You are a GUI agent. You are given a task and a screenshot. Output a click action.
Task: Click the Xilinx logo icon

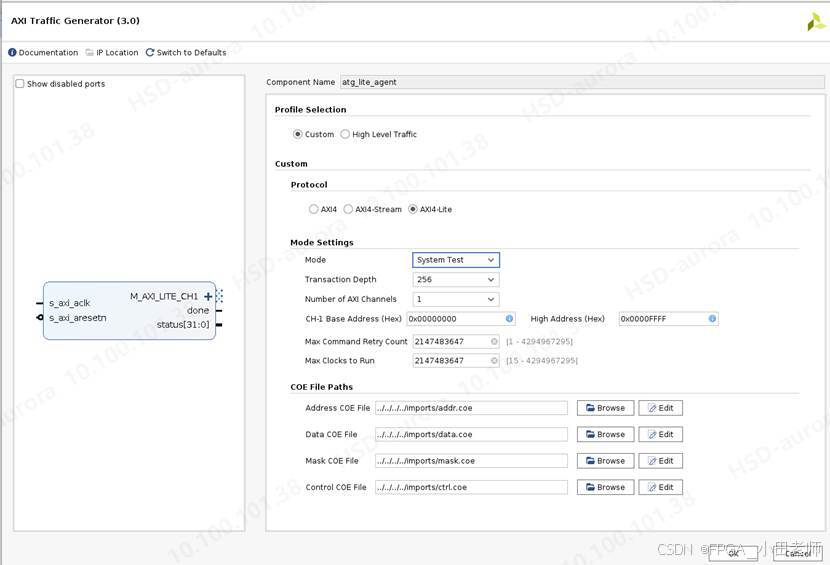[815, 22]
